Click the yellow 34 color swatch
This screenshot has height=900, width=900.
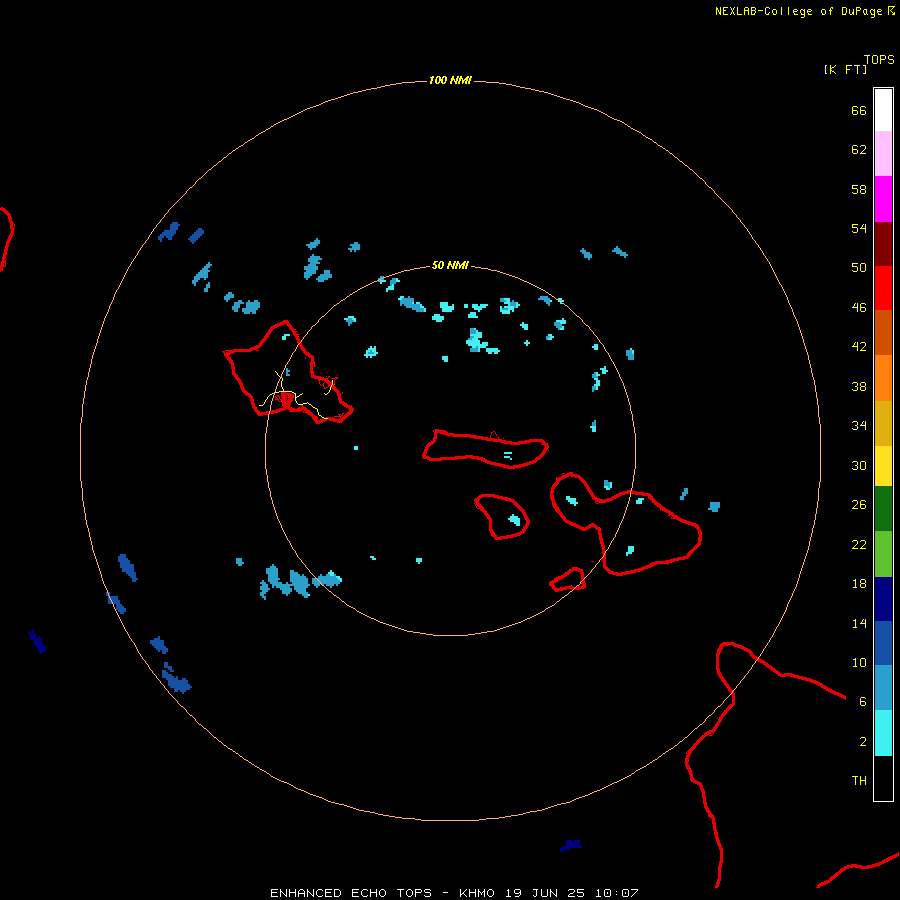(883, 466)
